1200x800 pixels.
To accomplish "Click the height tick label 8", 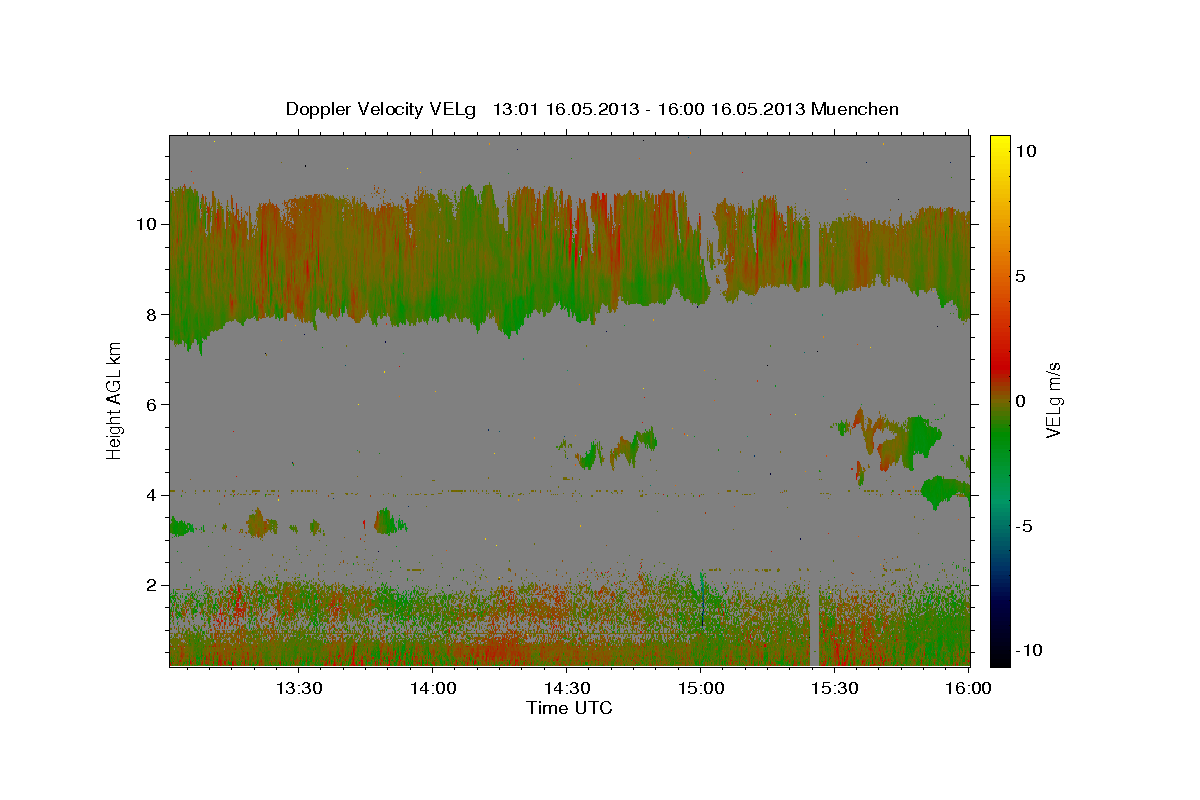I will 153,314.
